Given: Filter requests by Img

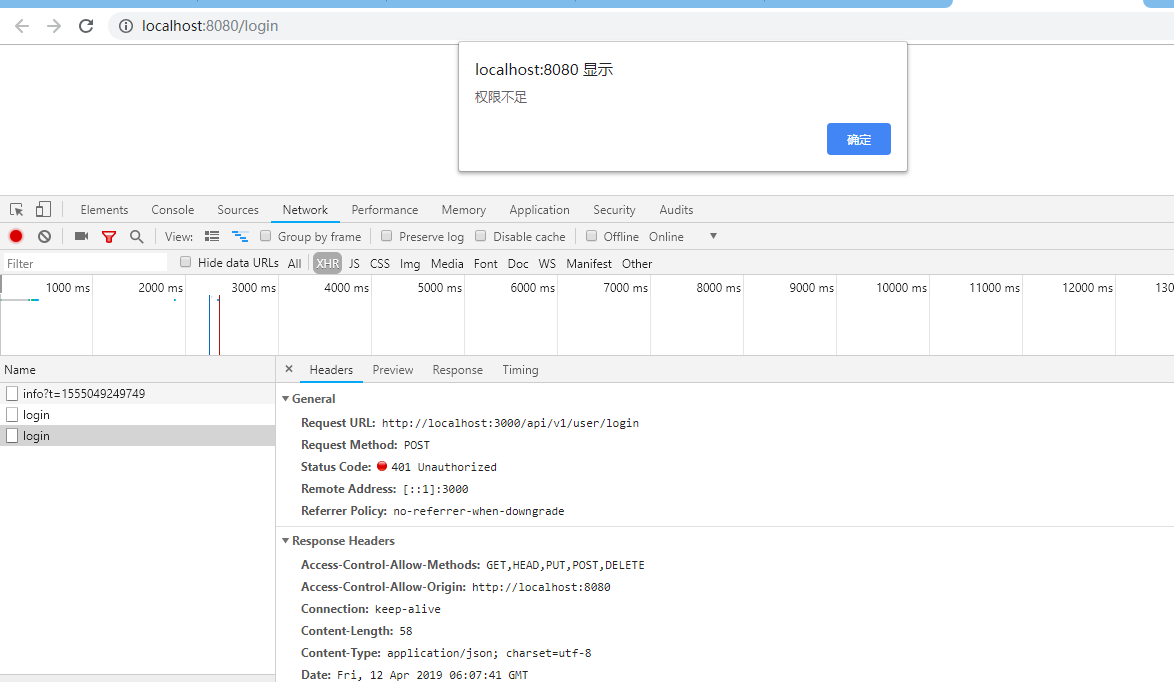Looking at the screenshot, I should coord(410,264).
